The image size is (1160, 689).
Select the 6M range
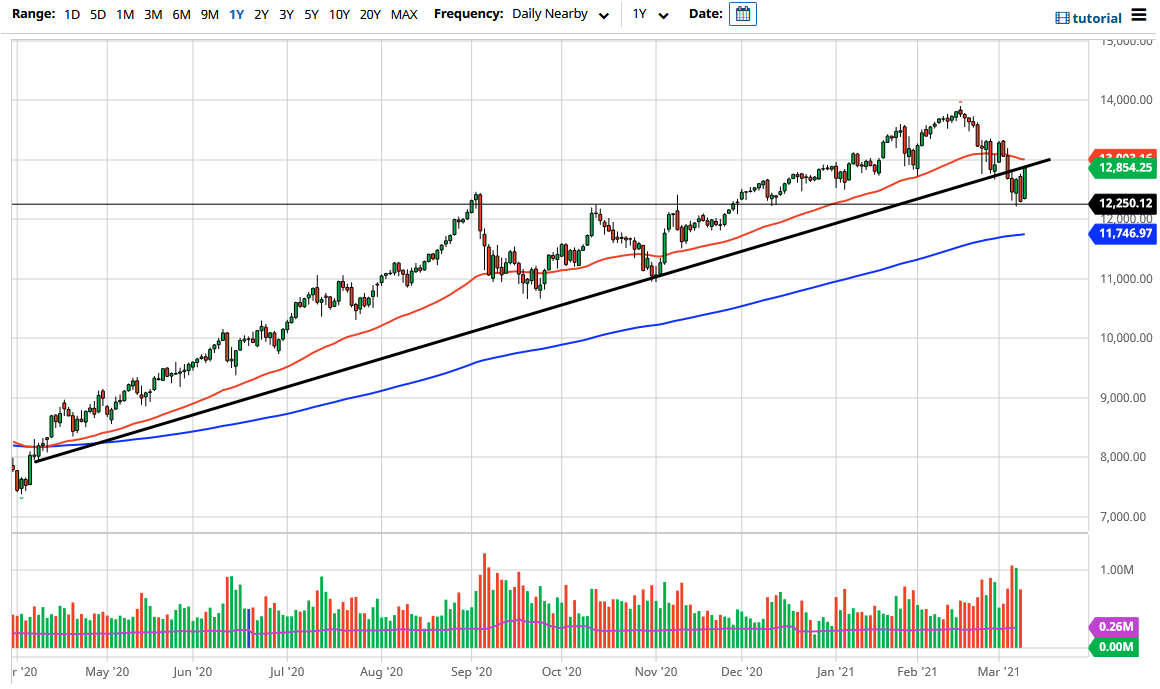point(180,15)
